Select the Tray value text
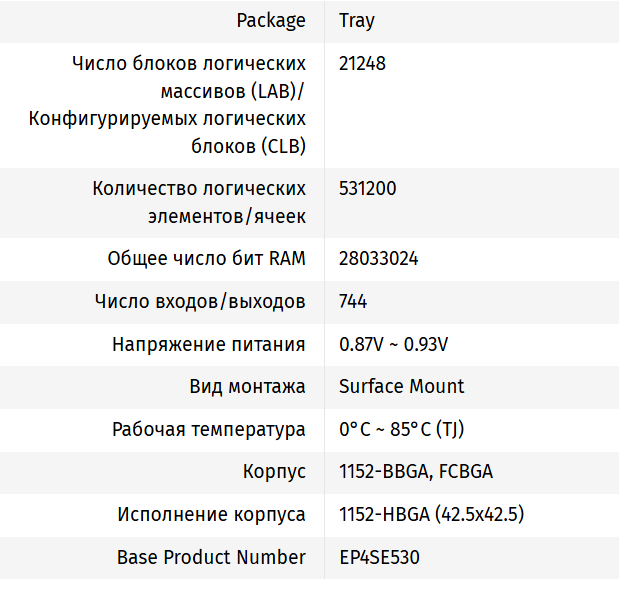619x591 pixels. 357,20
